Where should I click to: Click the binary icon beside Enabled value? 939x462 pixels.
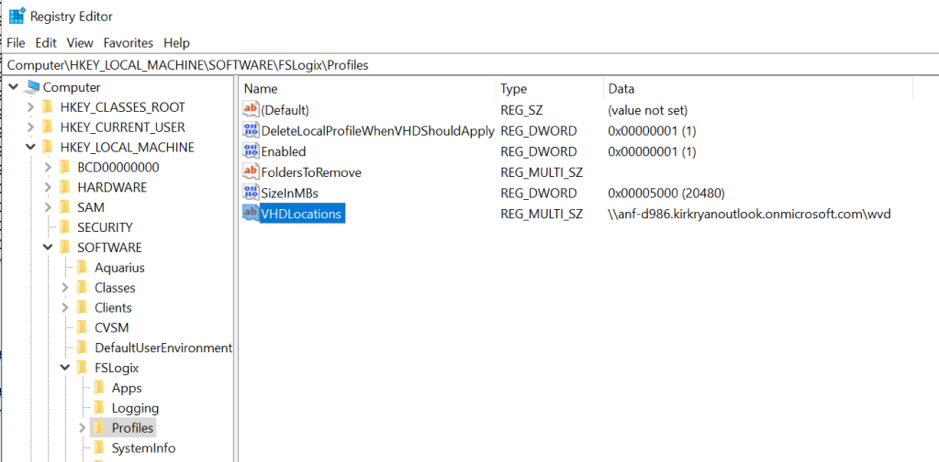pos(251,152)
